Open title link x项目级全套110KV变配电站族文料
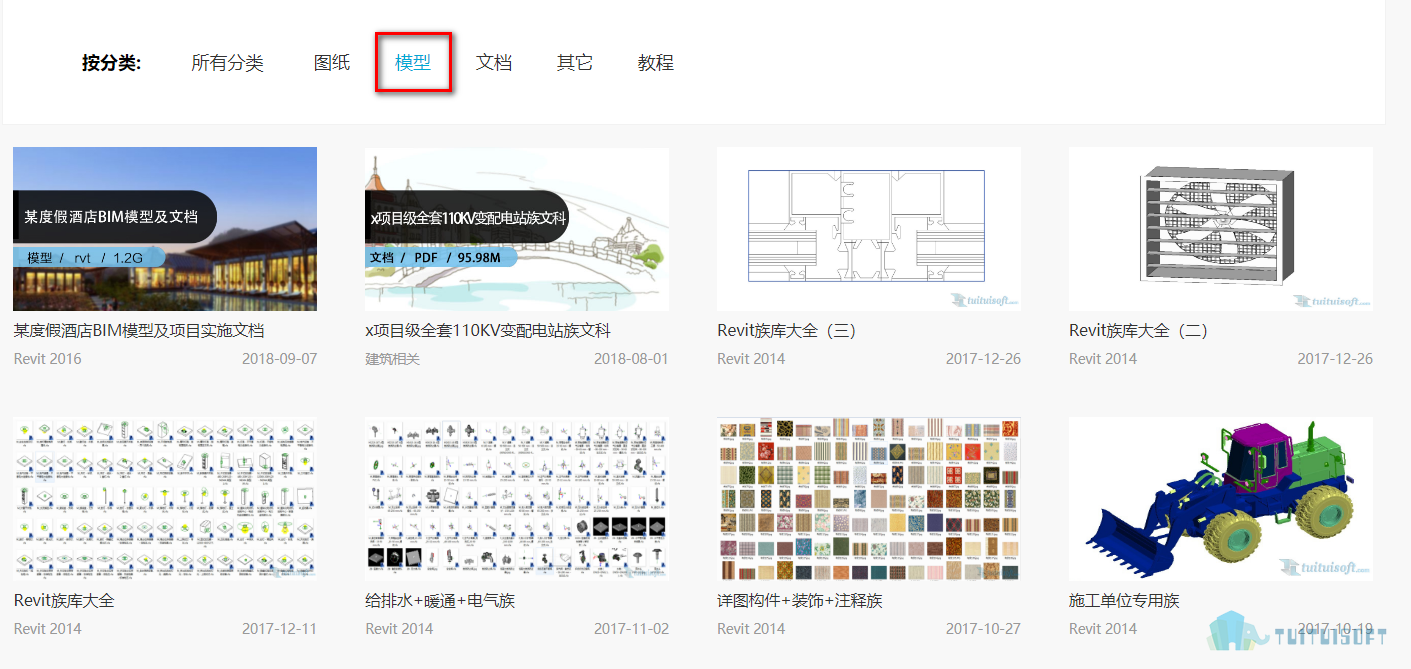This screenshot has height=669, width=1411. 488,331
